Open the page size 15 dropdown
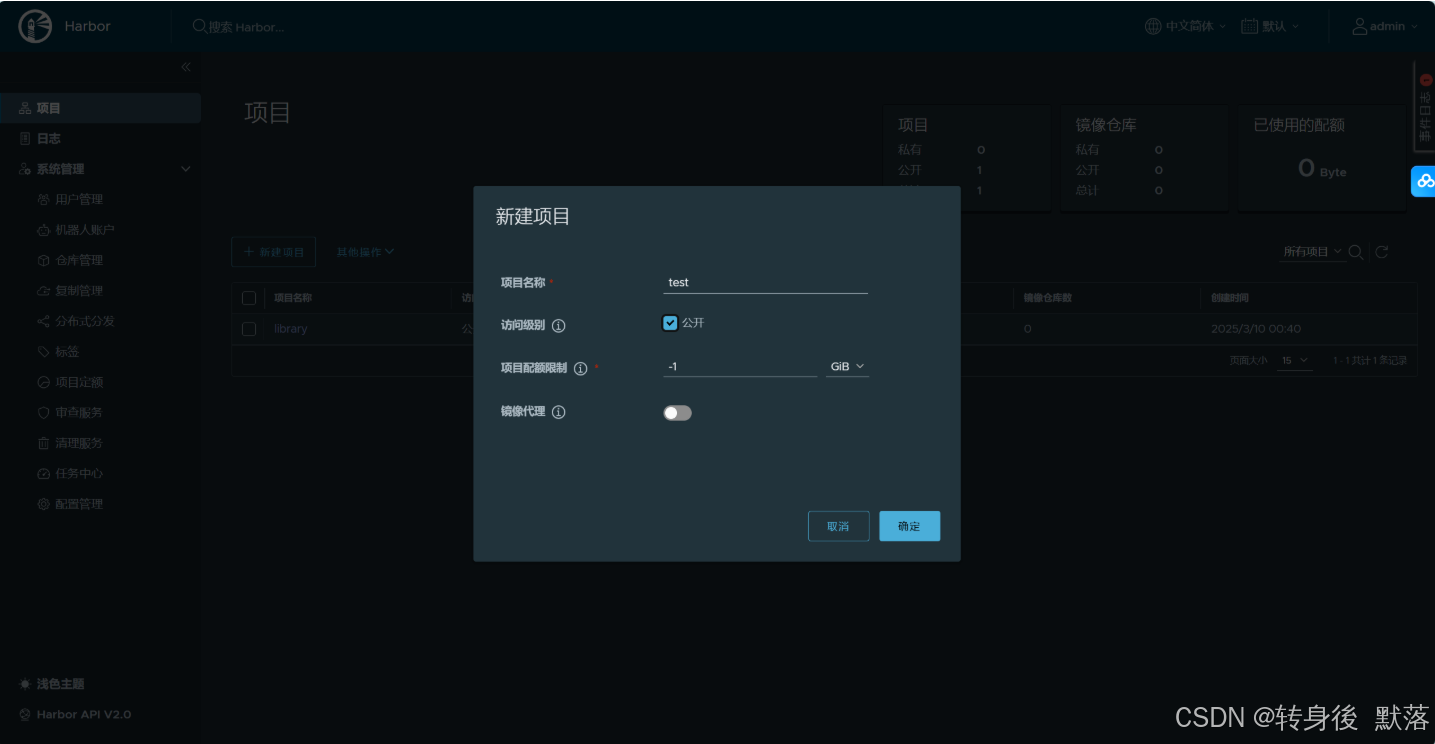 pyautogui.click(x=1295, y=360)
